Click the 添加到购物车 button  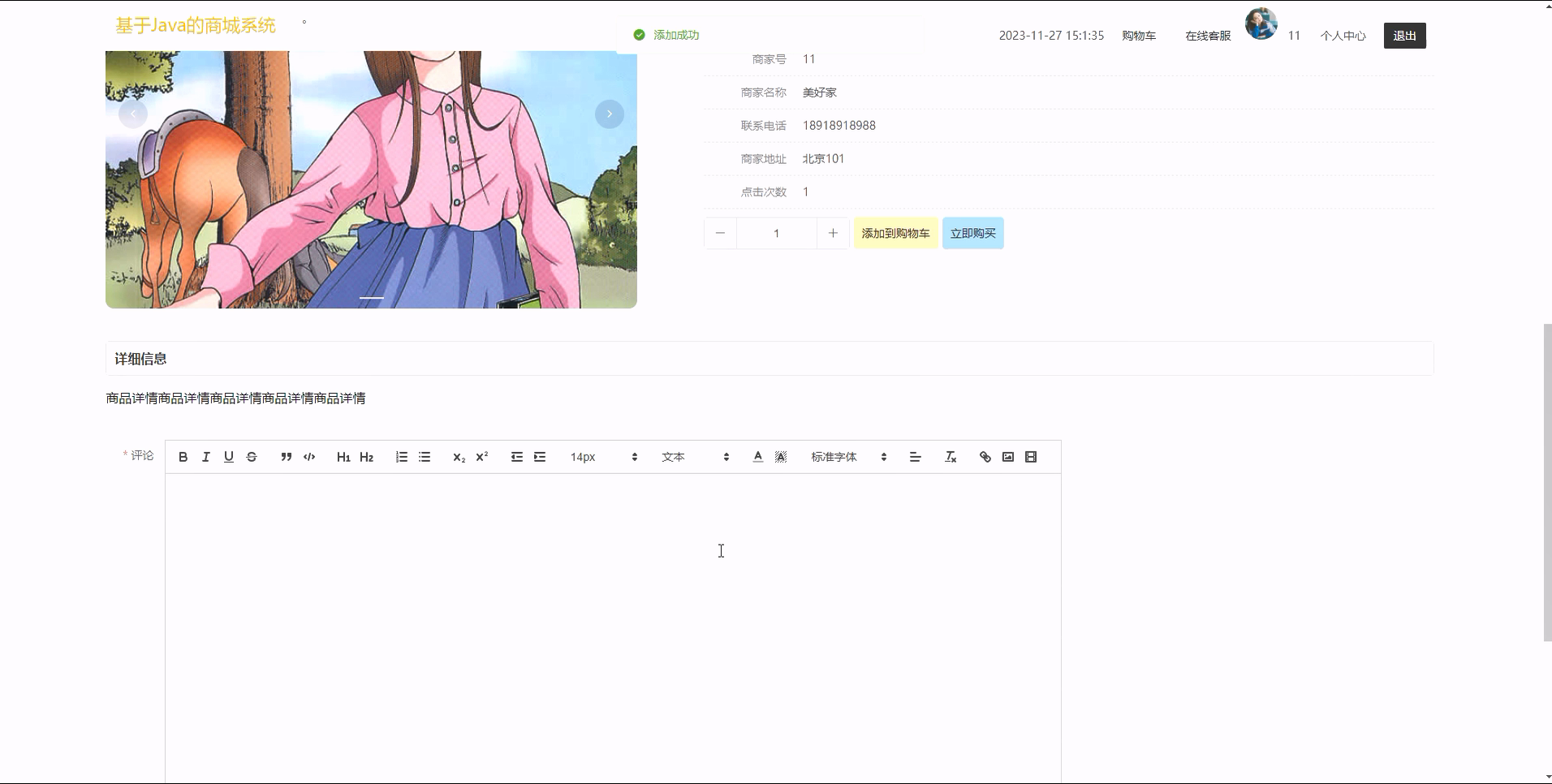click(x=895, y=233)
